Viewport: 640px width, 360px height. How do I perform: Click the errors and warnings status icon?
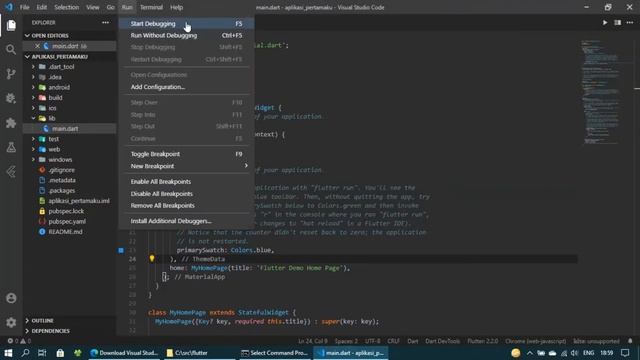tap(19, 341)
